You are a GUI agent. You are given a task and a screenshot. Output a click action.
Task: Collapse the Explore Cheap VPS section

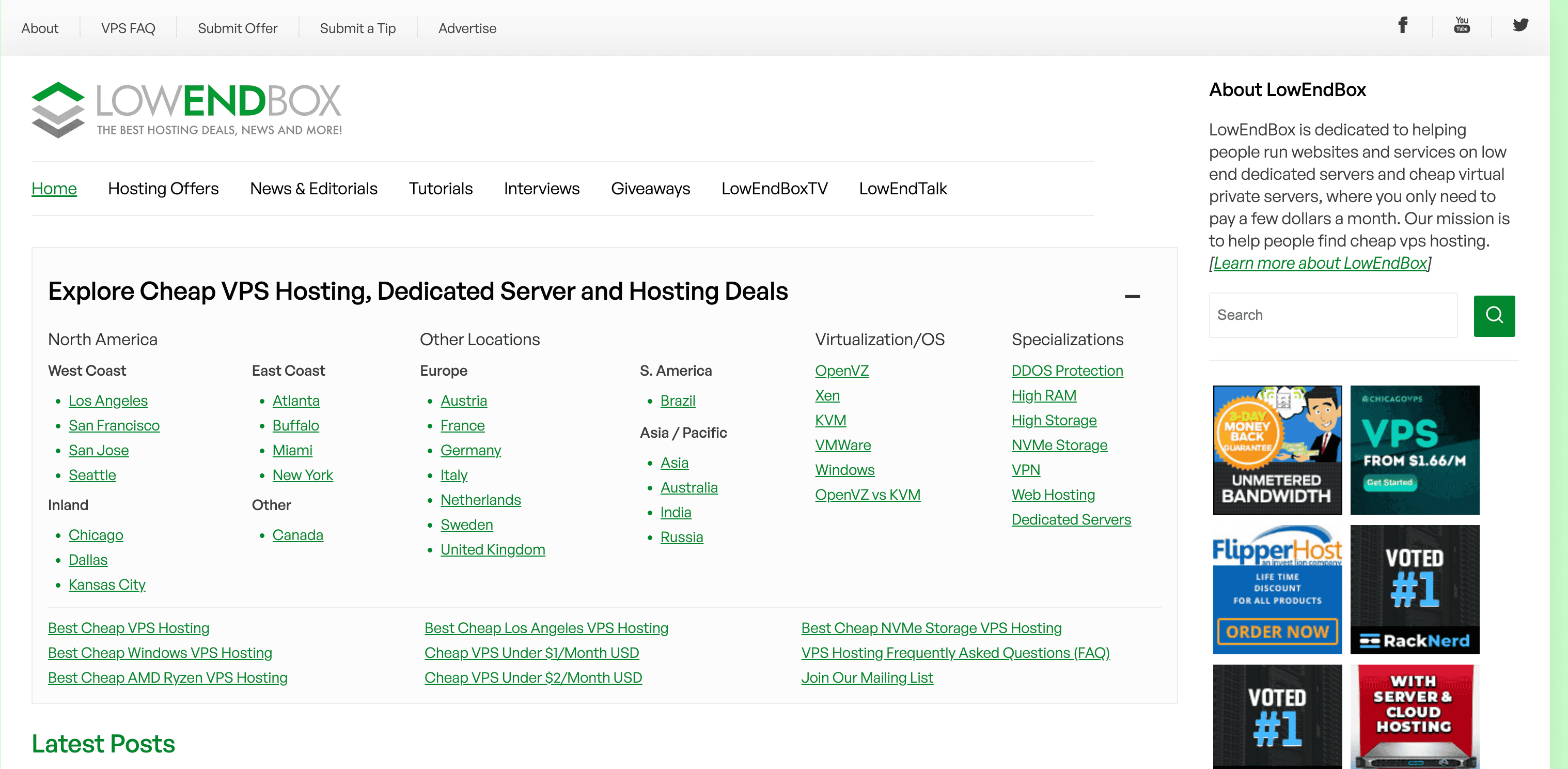1132,297
